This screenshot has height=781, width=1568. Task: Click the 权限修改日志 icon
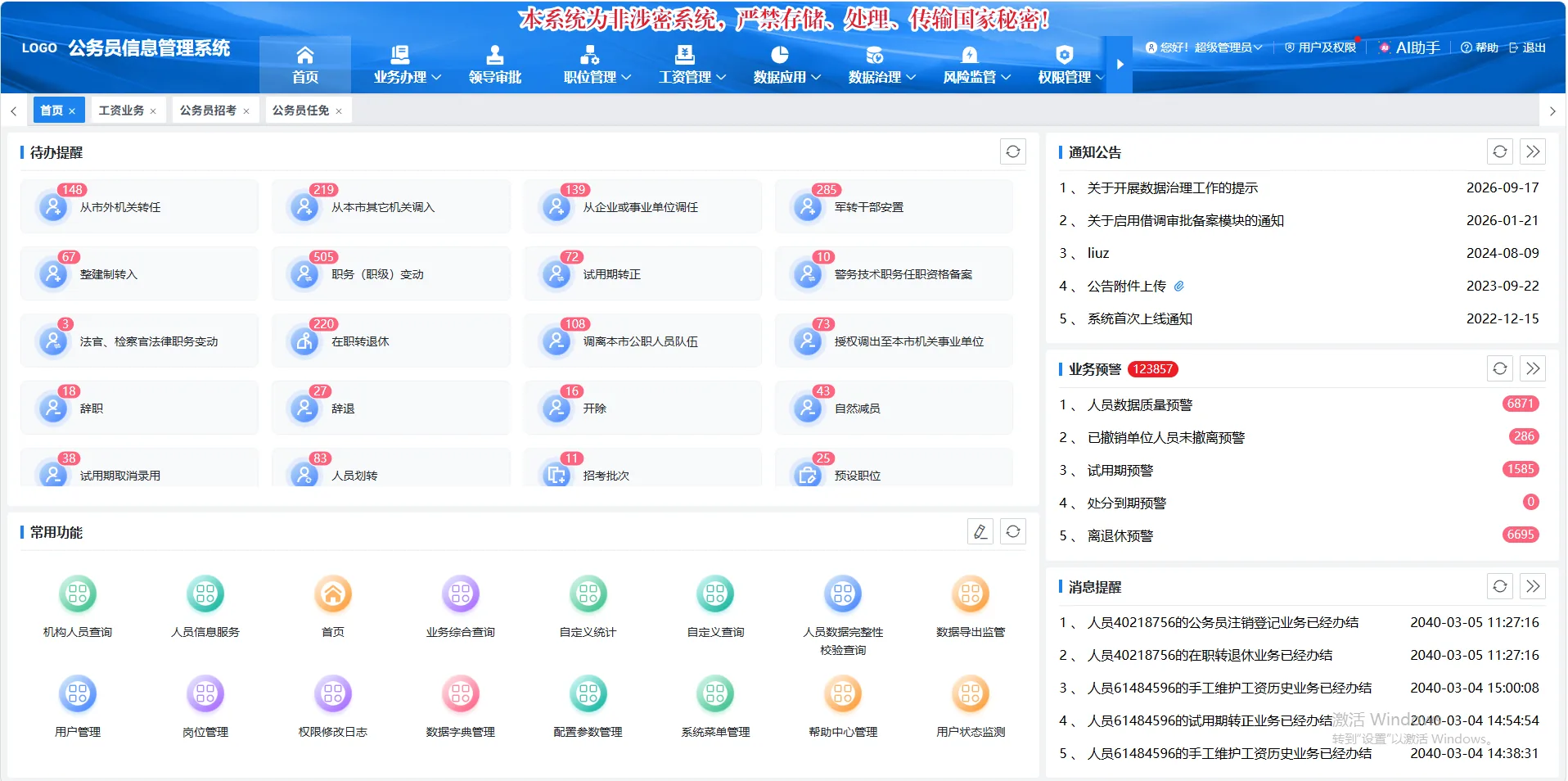(x=333, y=694)
